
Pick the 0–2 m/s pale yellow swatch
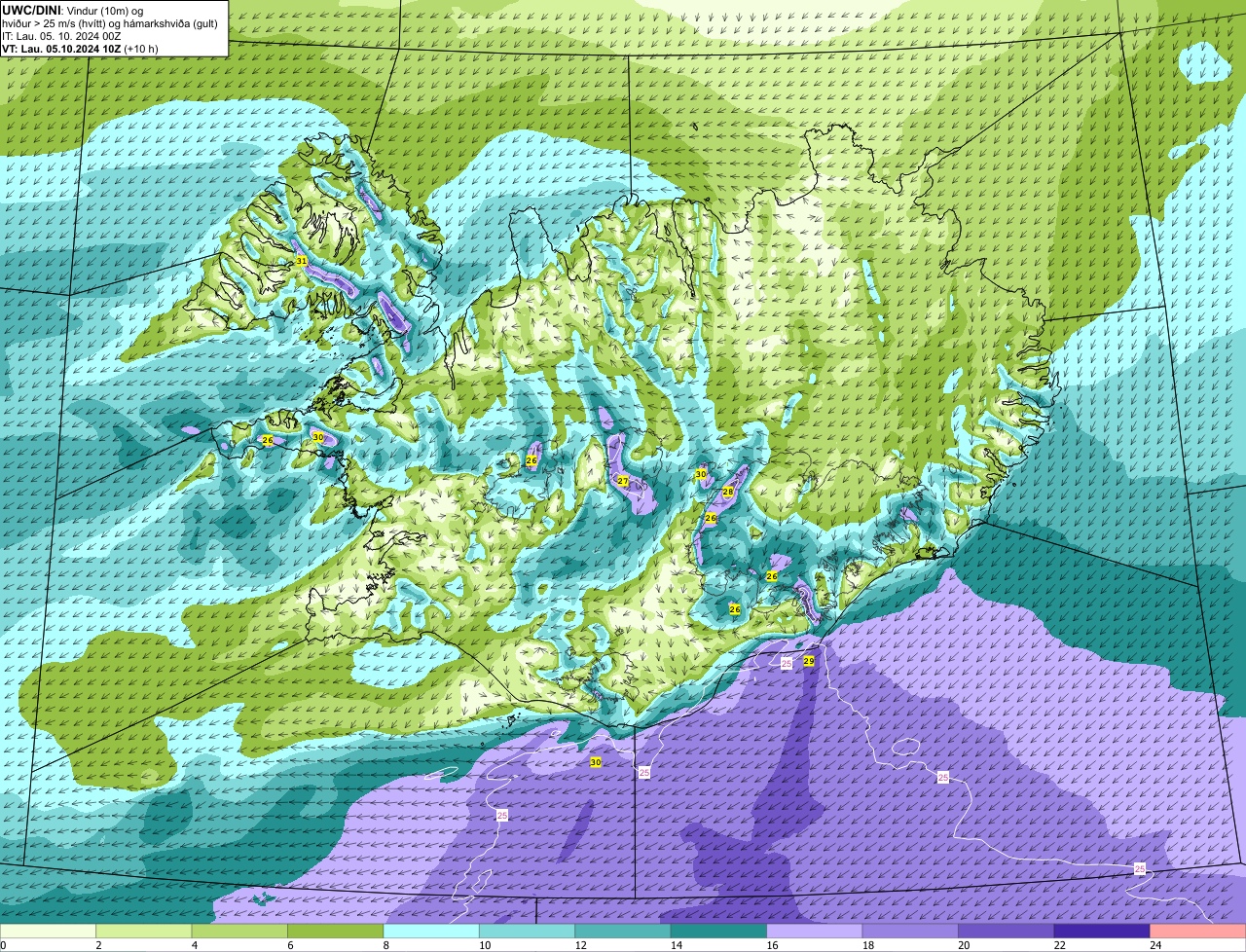[x=48, y=932]
